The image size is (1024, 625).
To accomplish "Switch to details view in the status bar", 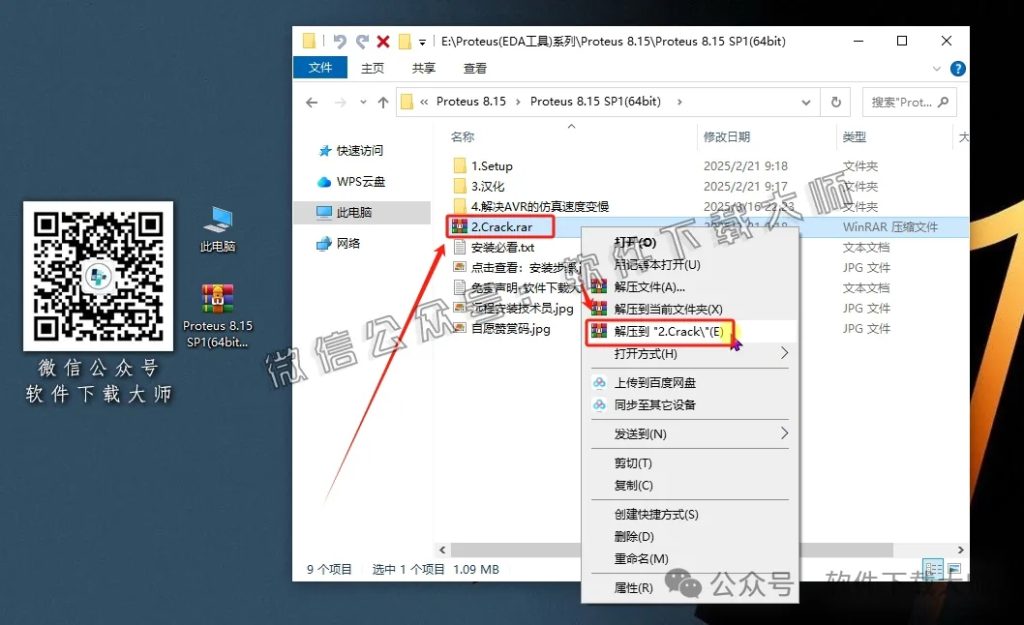I will [x=934, y=569].
